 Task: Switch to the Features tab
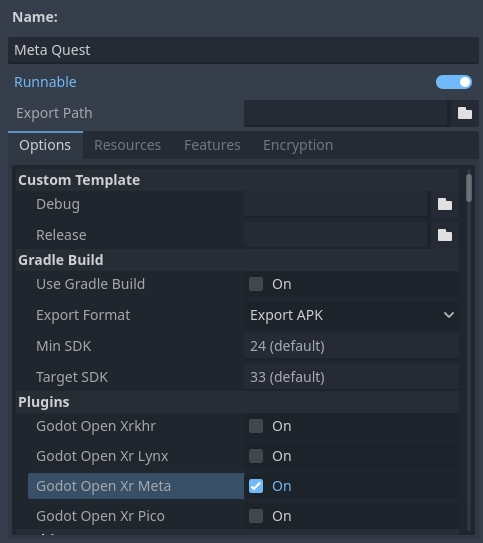(212, 145)
